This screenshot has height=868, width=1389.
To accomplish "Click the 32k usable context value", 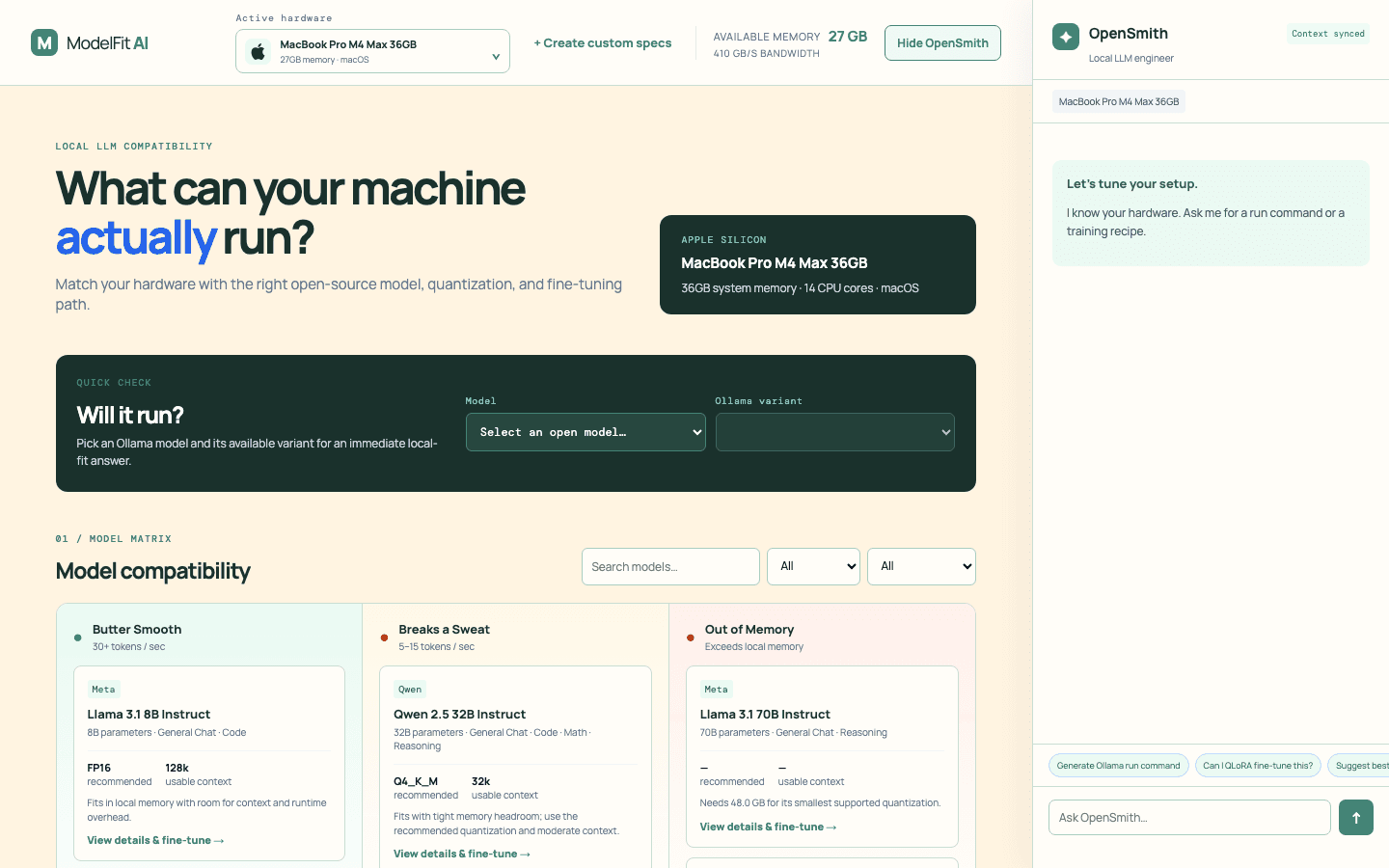I will [x=480, y=781].
